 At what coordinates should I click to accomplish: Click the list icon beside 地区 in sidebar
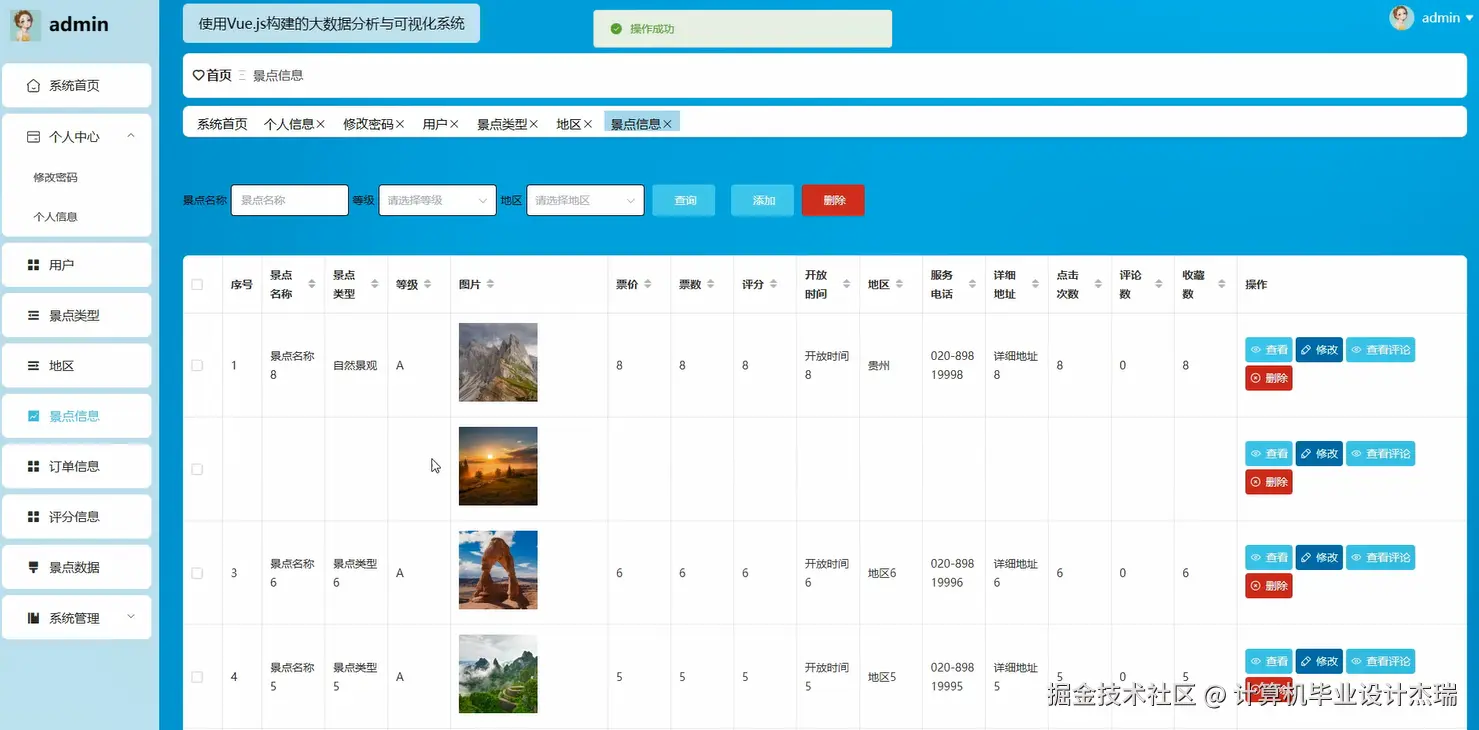pyautogui.click(x=33, y=366)
